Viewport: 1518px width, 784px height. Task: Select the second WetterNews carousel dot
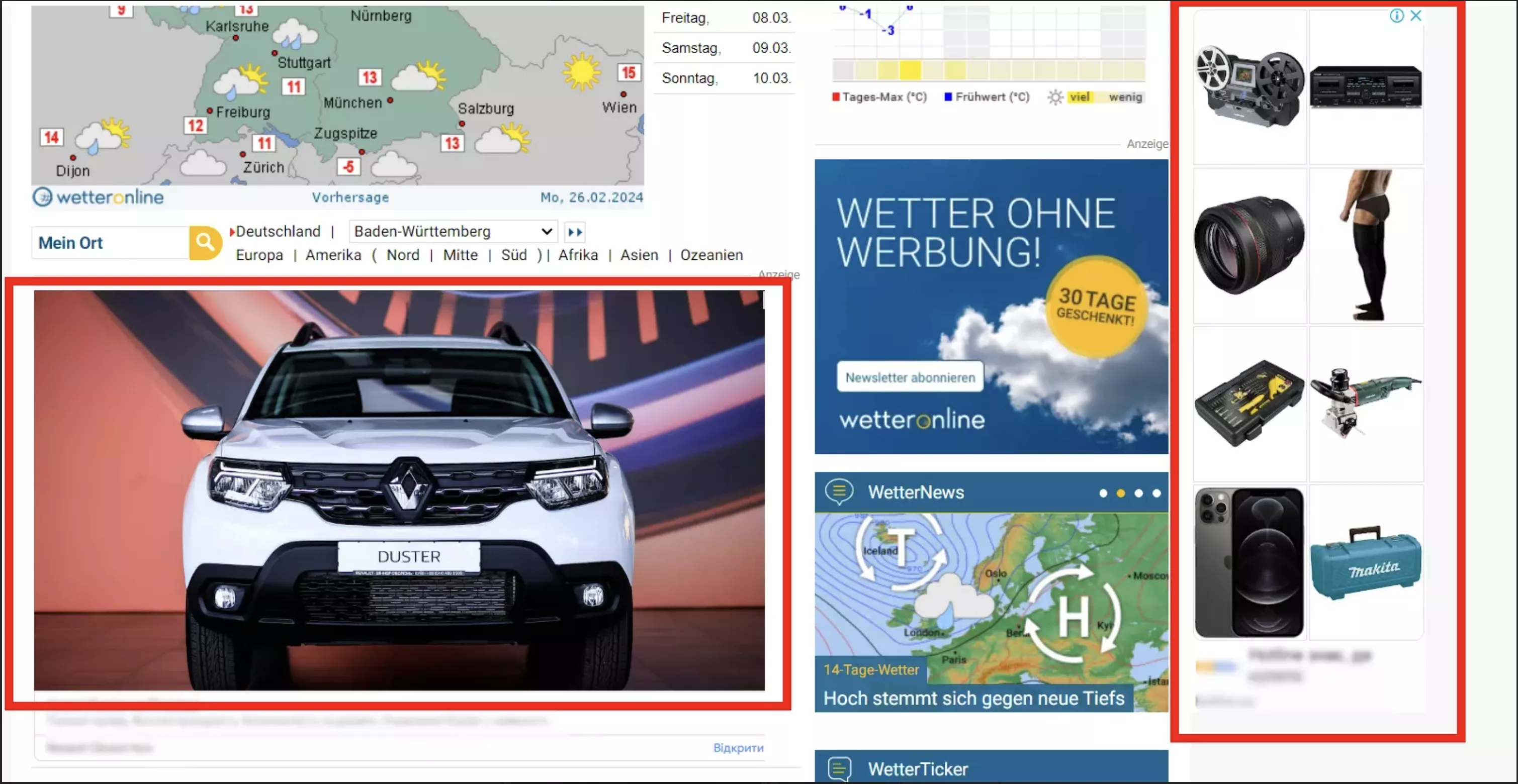(1120, 493)
